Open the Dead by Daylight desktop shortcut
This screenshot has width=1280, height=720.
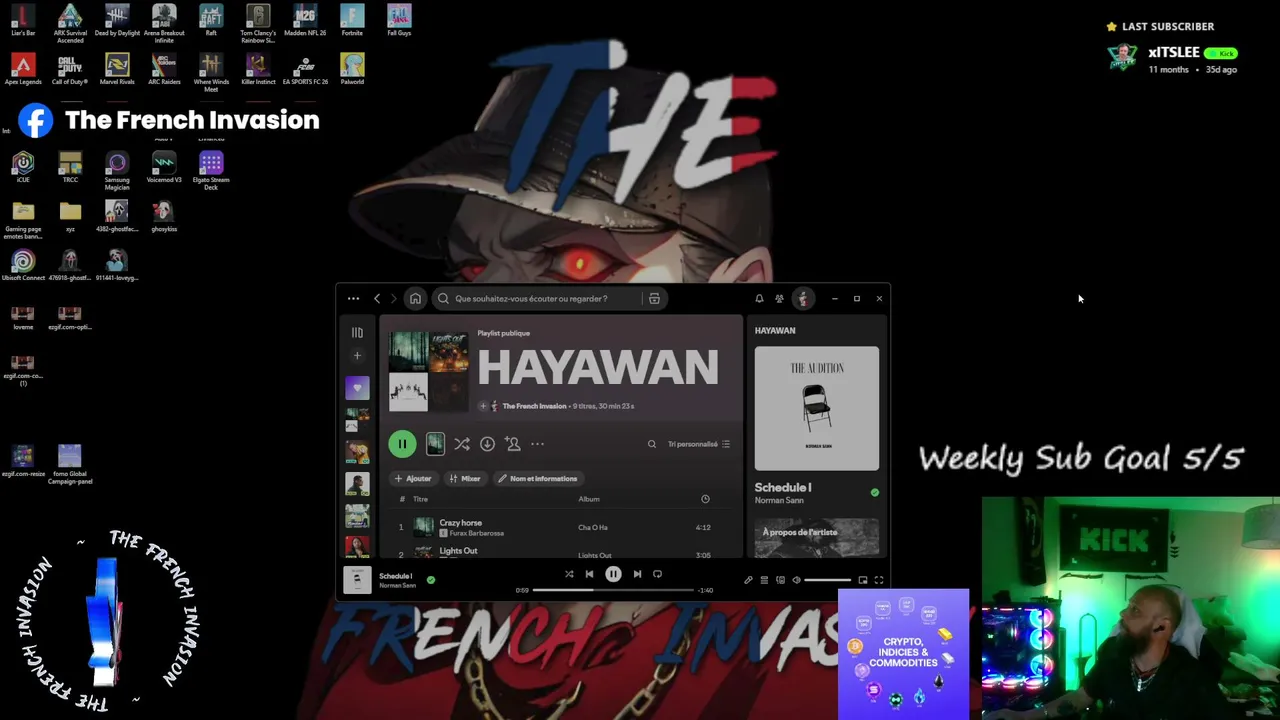[117, 21]
